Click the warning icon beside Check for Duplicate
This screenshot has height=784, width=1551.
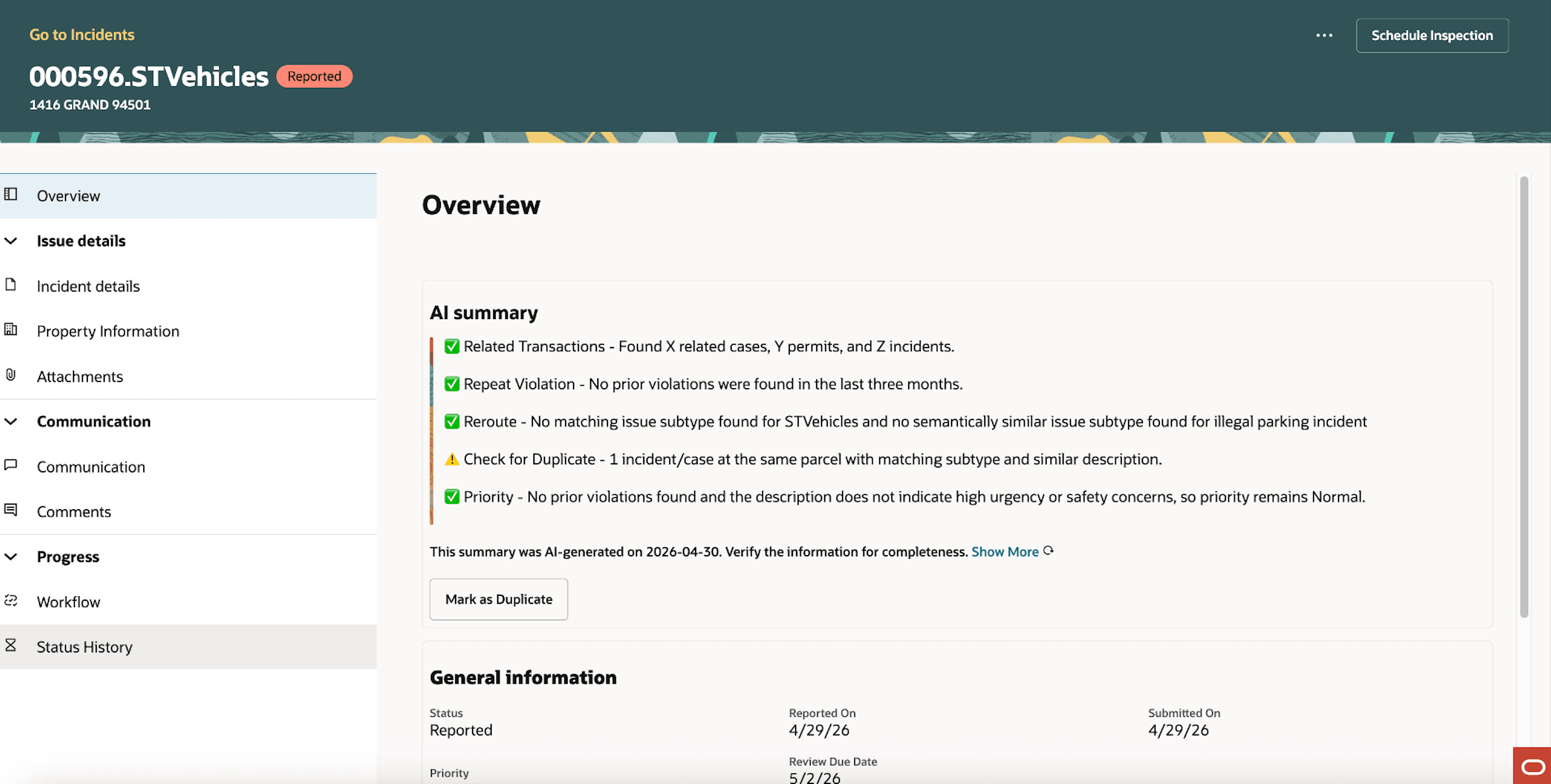451,459
